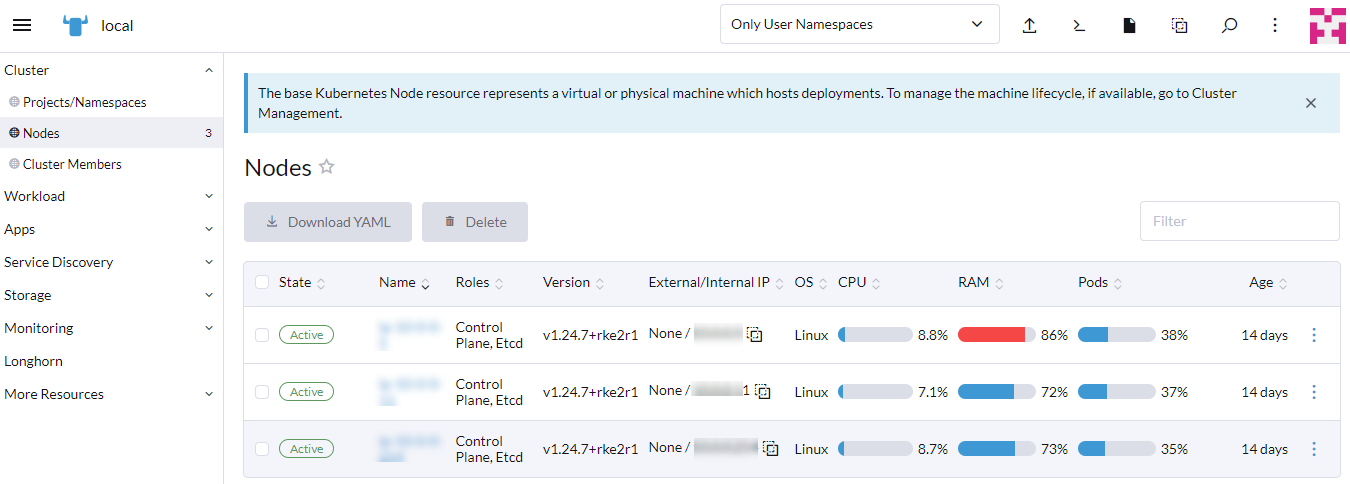Sort the table by Roles column
Image resolution: width=1350 pixels, height=484 pixels.
[479, 283]
